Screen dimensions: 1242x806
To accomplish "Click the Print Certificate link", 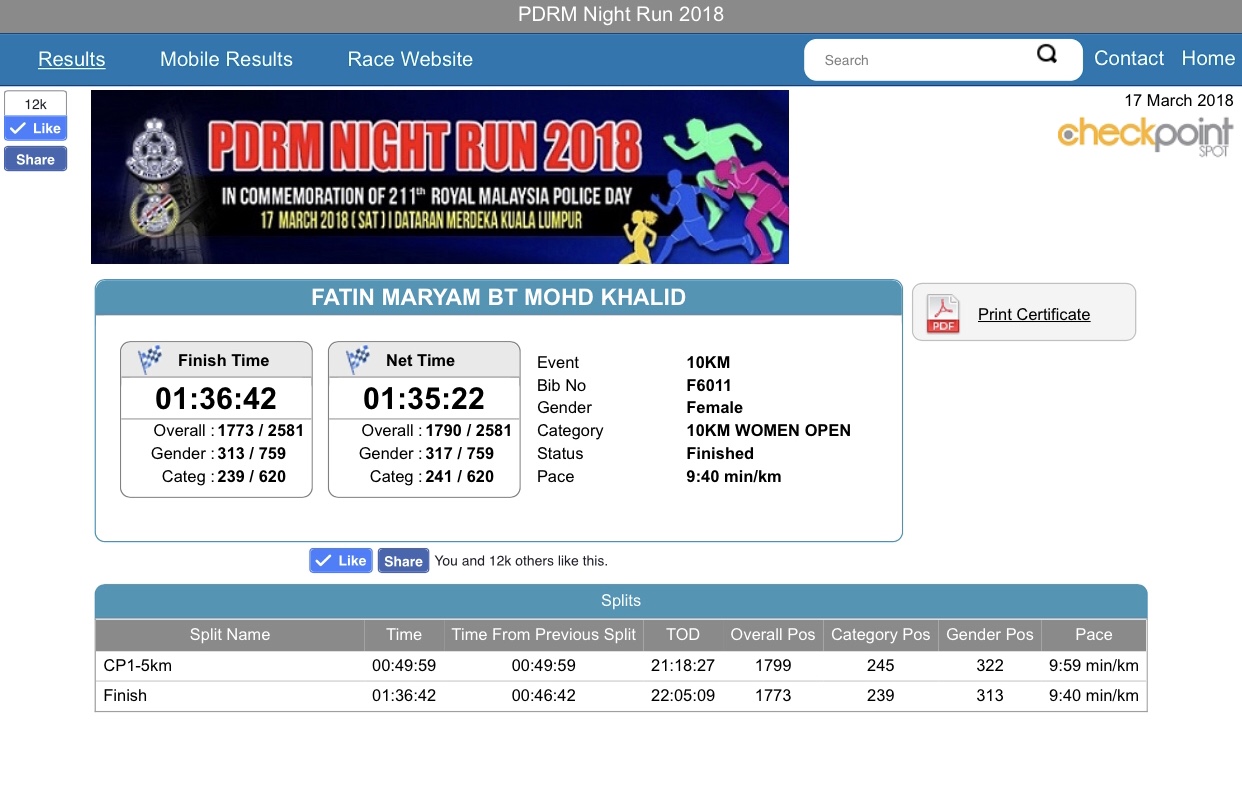I will pos(1033,314).
